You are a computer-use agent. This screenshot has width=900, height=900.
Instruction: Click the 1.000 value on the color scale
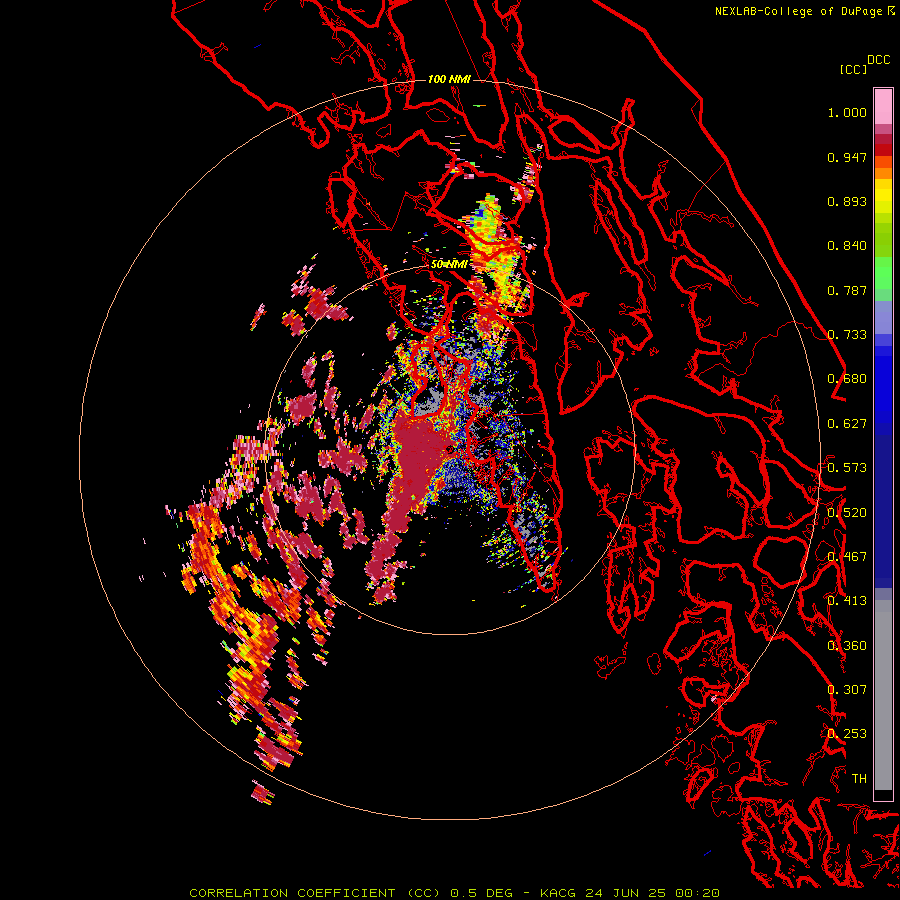(847, 112)
